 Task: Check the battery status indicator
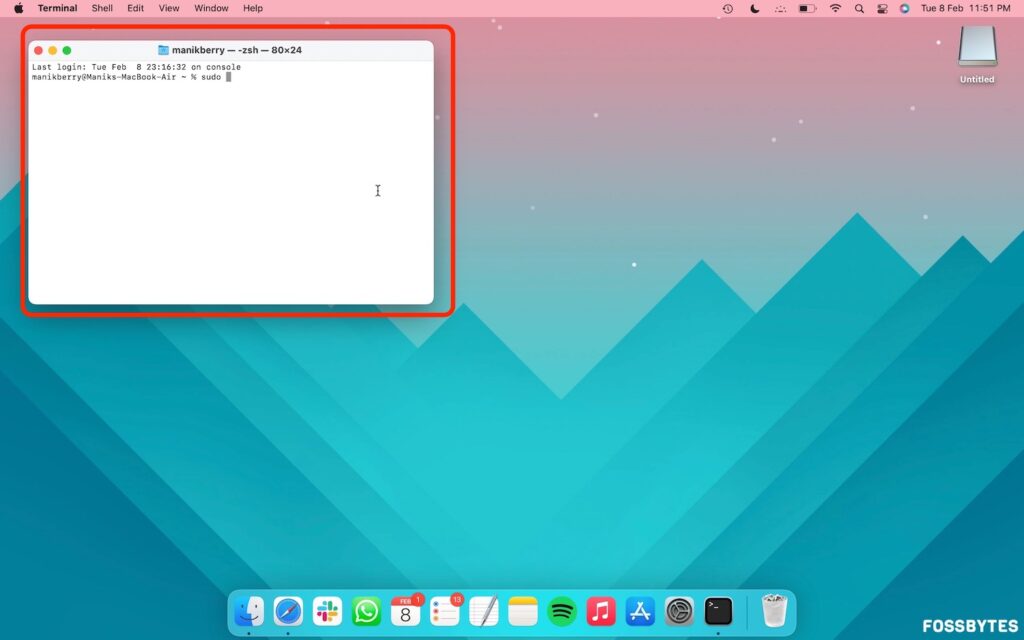[806, 9]
